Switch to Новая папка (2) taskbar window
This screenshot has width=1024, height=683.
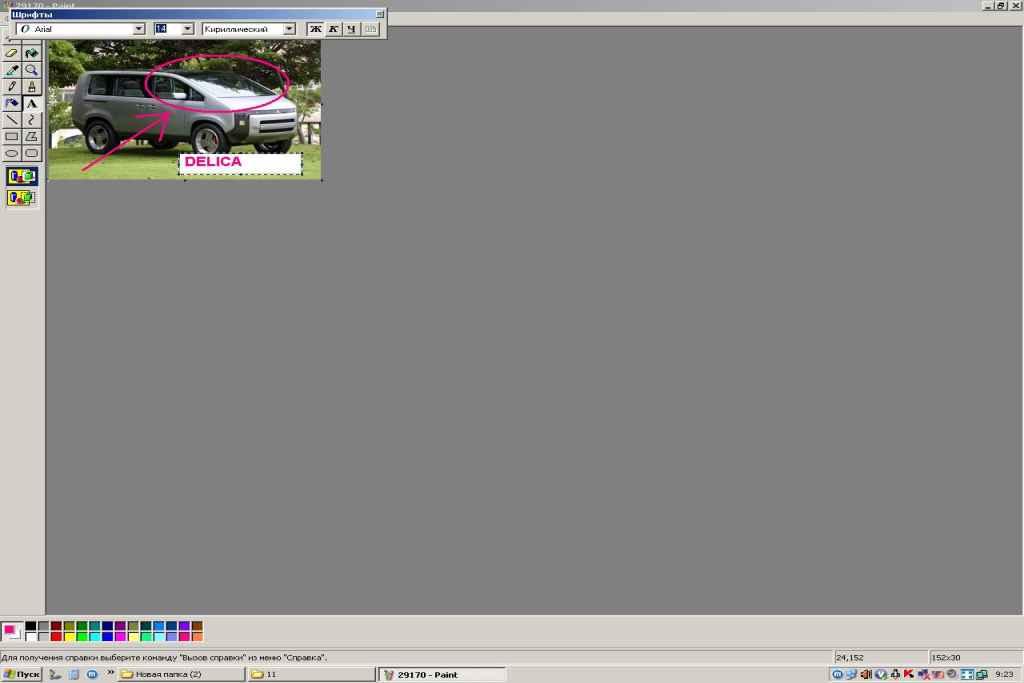click(x=181, y=675)
